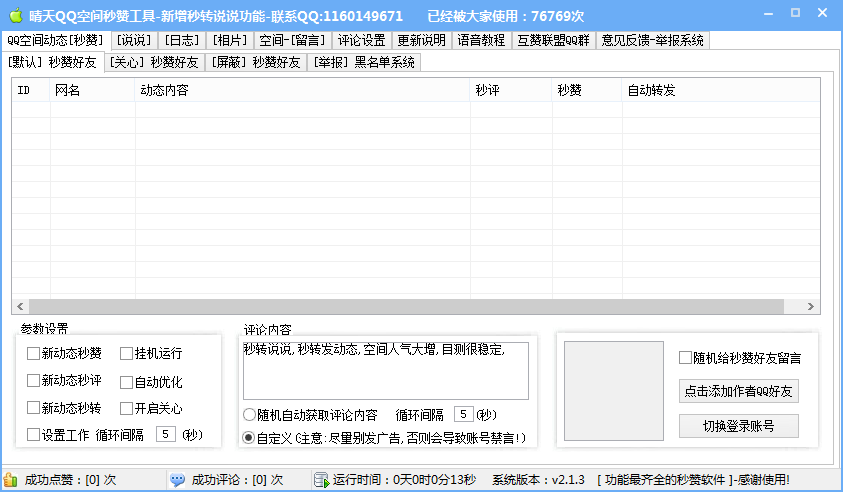Toggle the 挂机运行 checkbox

coord(127,353)
